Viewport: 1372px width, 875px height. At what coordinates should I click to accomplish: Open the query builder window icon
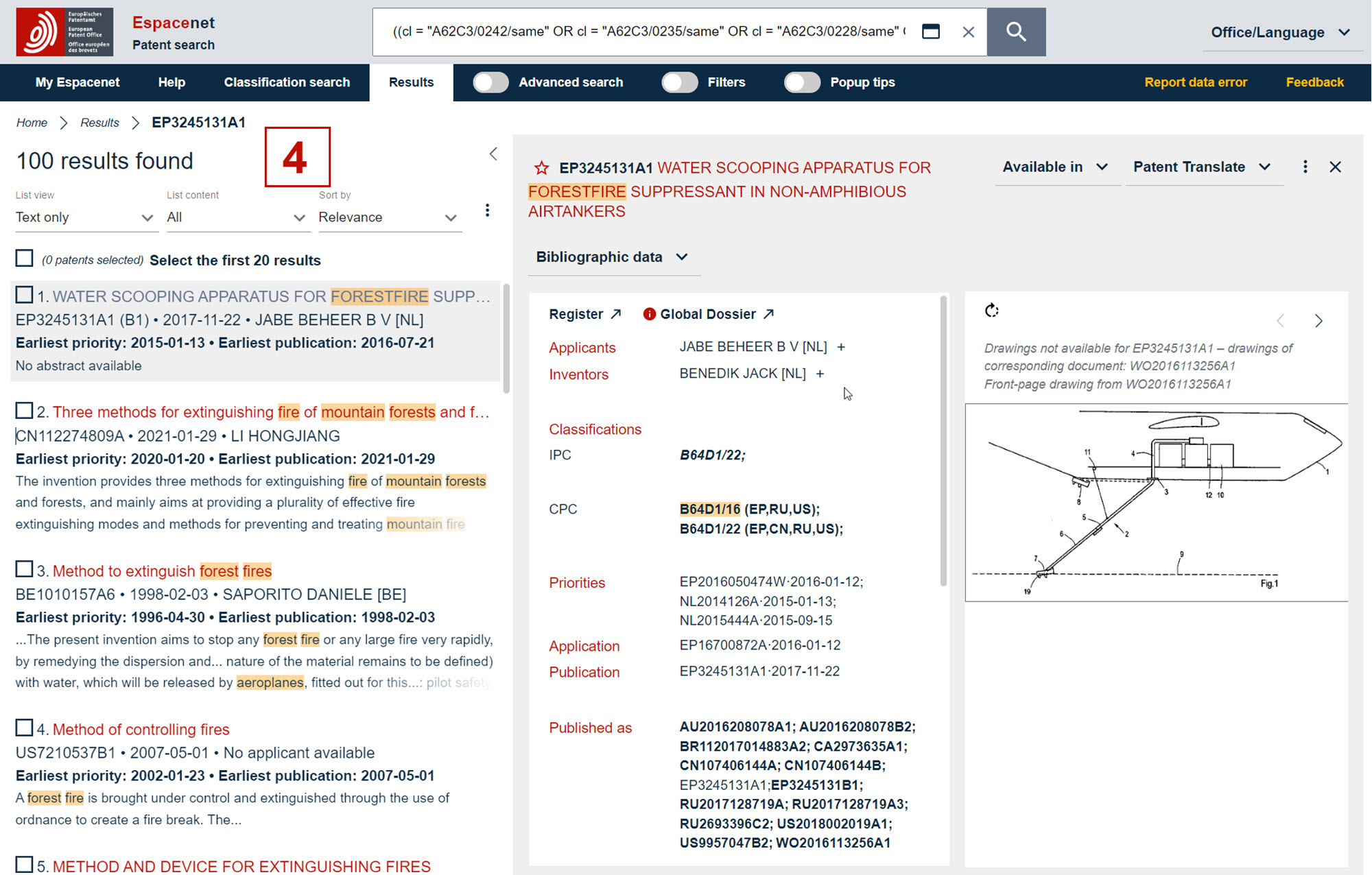click(931, 32)
